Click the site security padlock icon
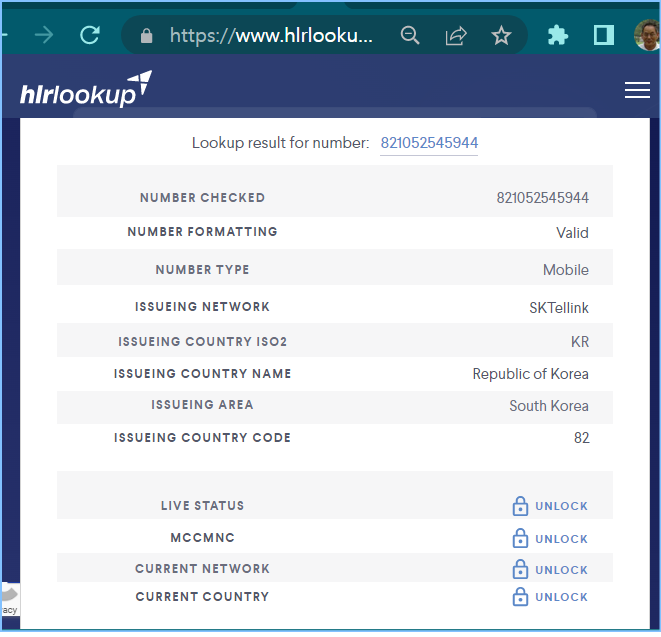The image size is (661, 637). pyautogui.click(x=148, y=36)
